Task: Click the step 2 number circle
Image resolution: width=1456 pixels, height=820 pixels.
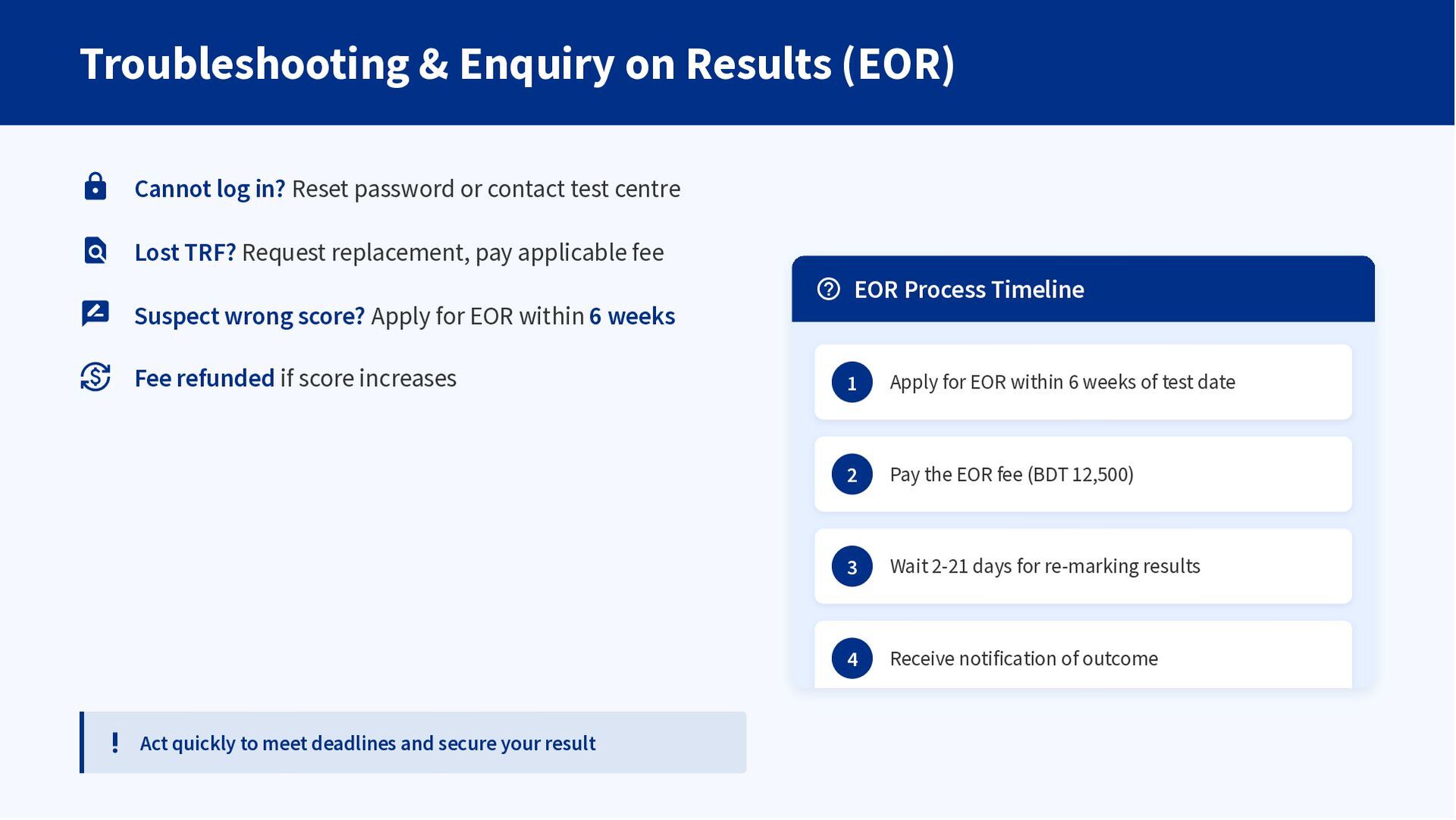Action: (x=852, y=474)
